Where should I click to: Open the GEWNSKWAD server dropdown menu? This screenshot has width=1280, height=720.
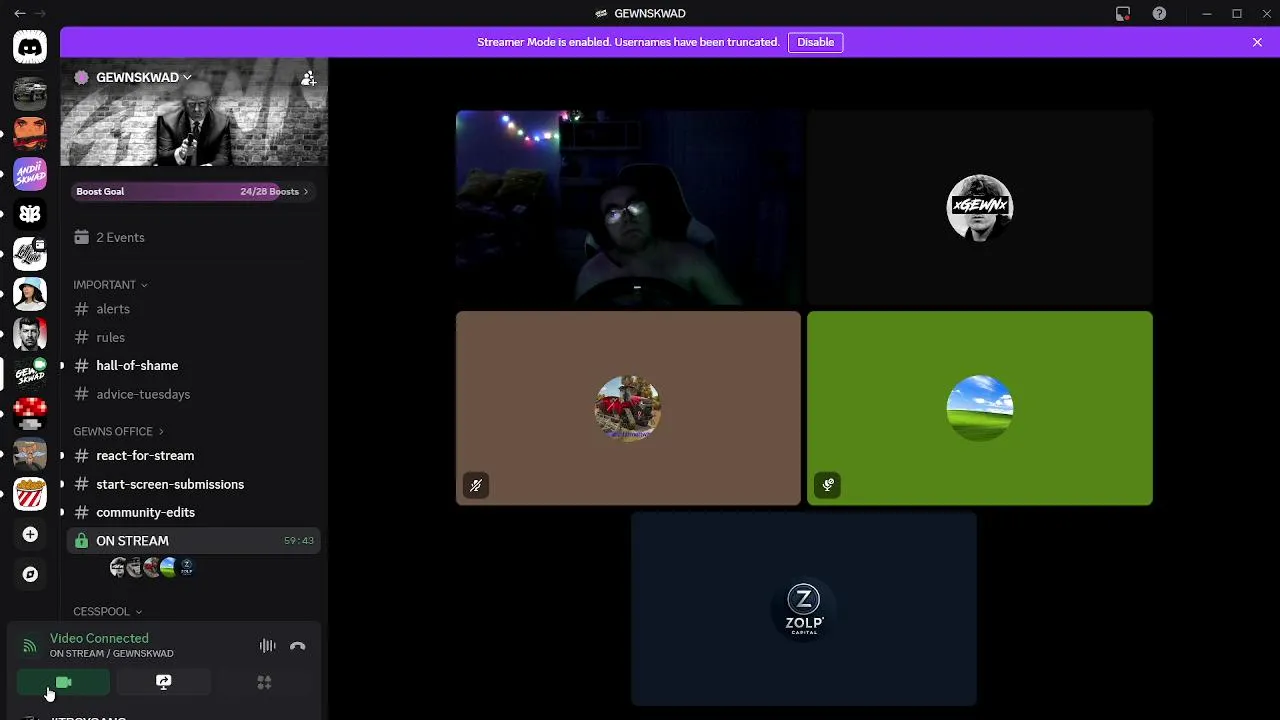click(x=143, y=77)
